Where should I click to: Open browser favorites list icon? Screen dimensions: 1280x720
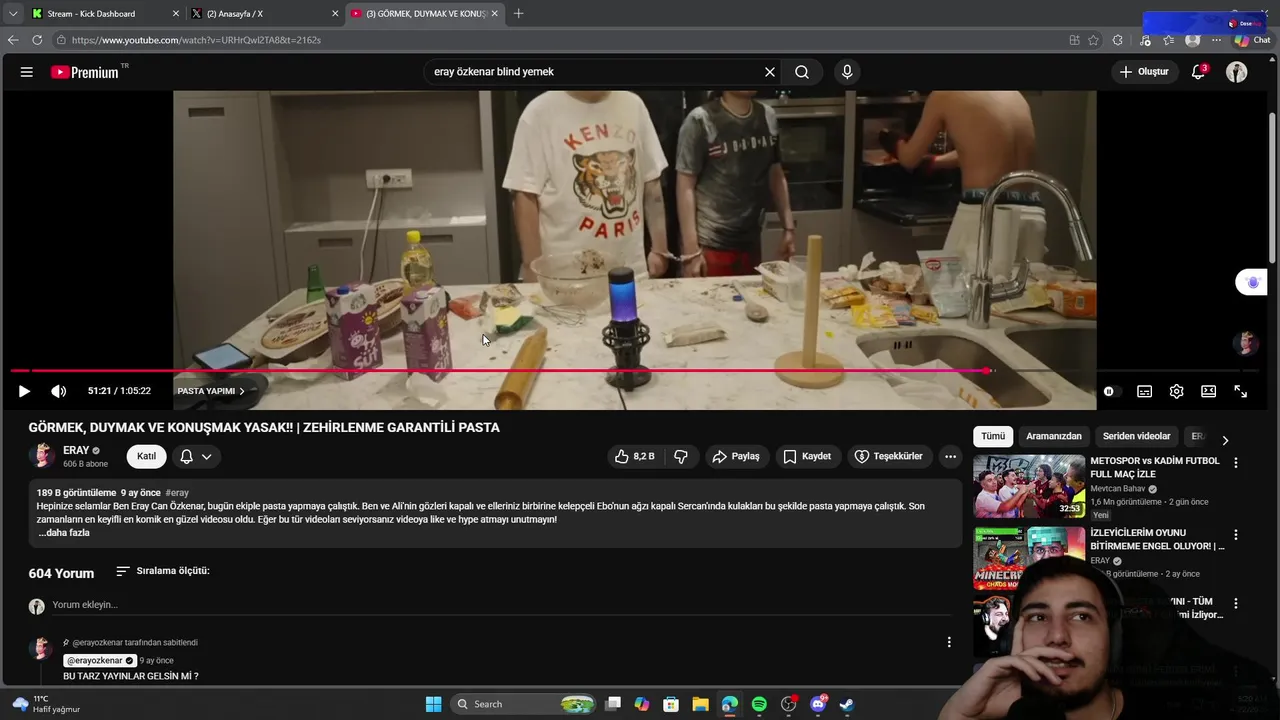point(1168,40)
